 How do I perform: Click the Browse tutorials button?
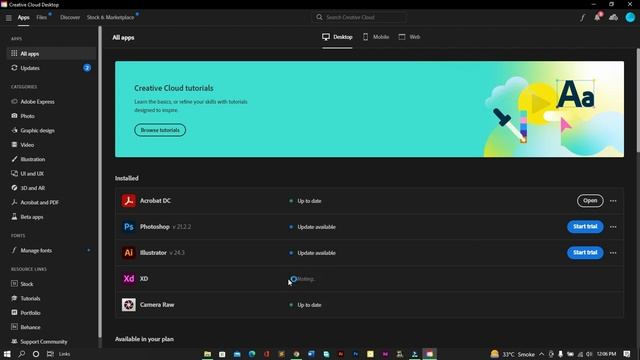pos(160,130)
